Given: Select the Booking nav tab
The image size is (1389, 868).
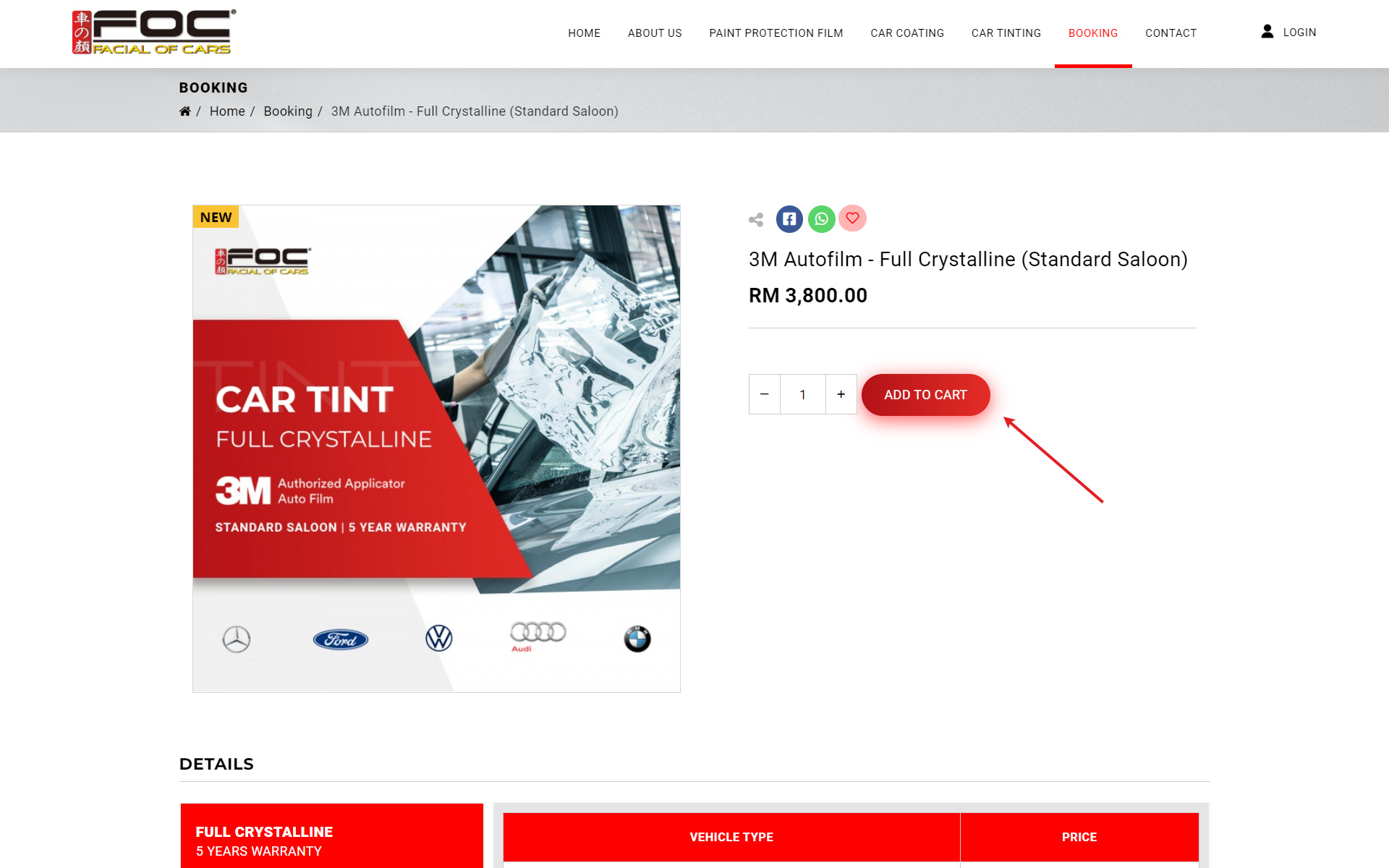Looking at the screenshot, I should point(1093,33).
